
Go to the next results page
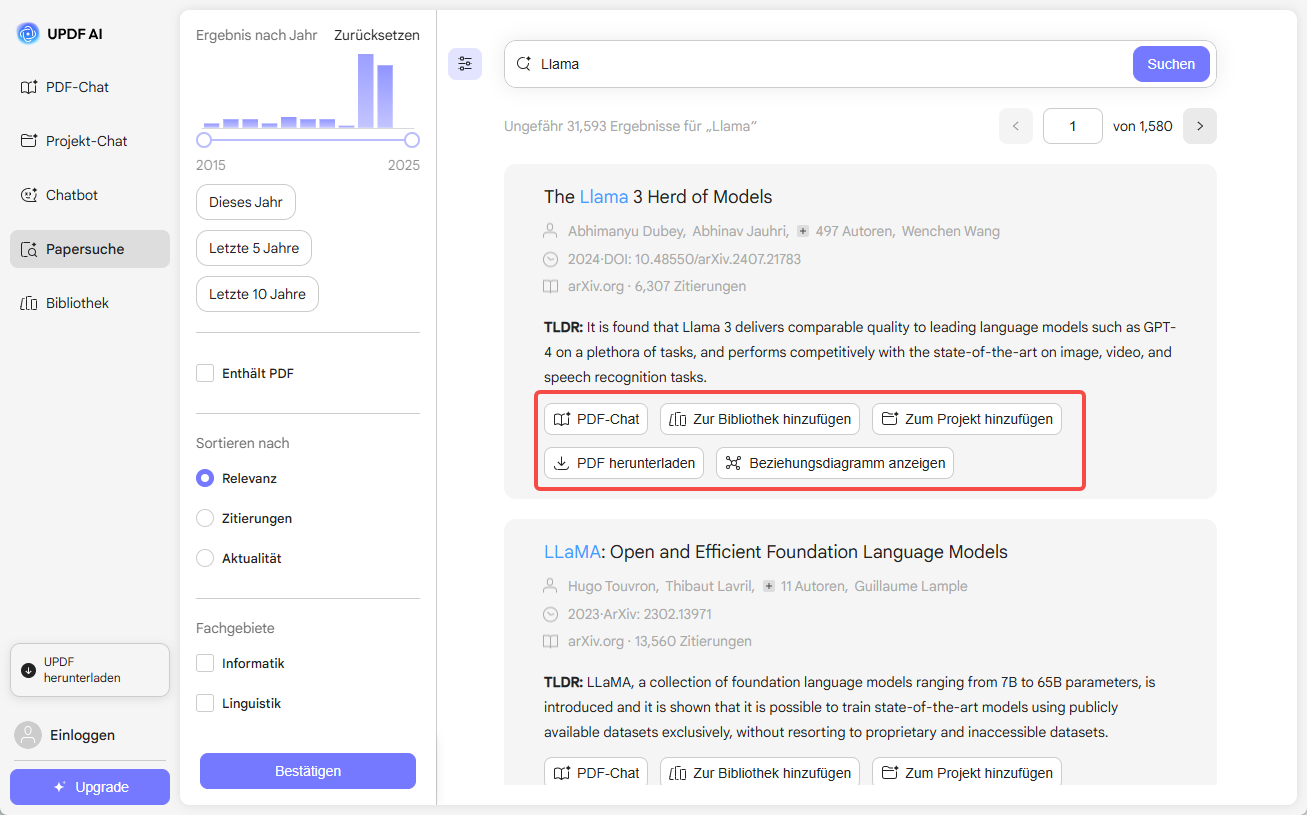1200,126
